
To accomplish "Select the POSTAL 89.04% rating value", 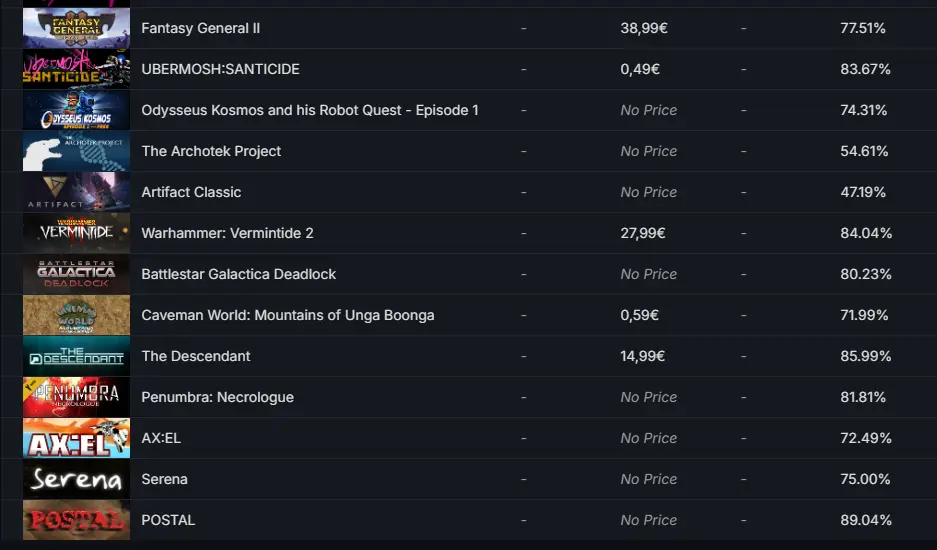I will pyautogui.click(x=865, y=520).
